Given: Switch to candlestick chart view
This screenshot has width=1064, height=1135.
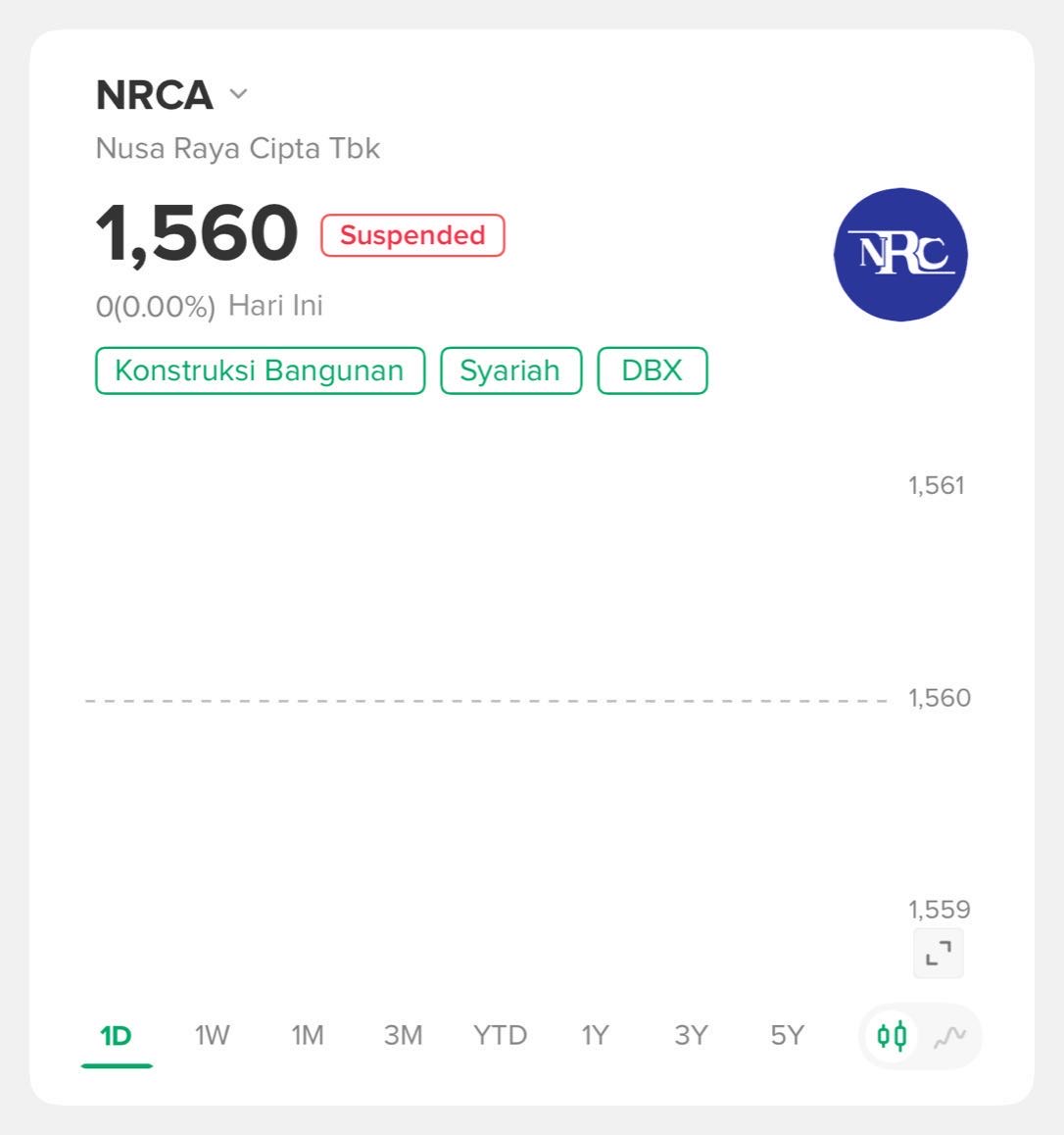Looking at the screenshot, I should 892,1035.
